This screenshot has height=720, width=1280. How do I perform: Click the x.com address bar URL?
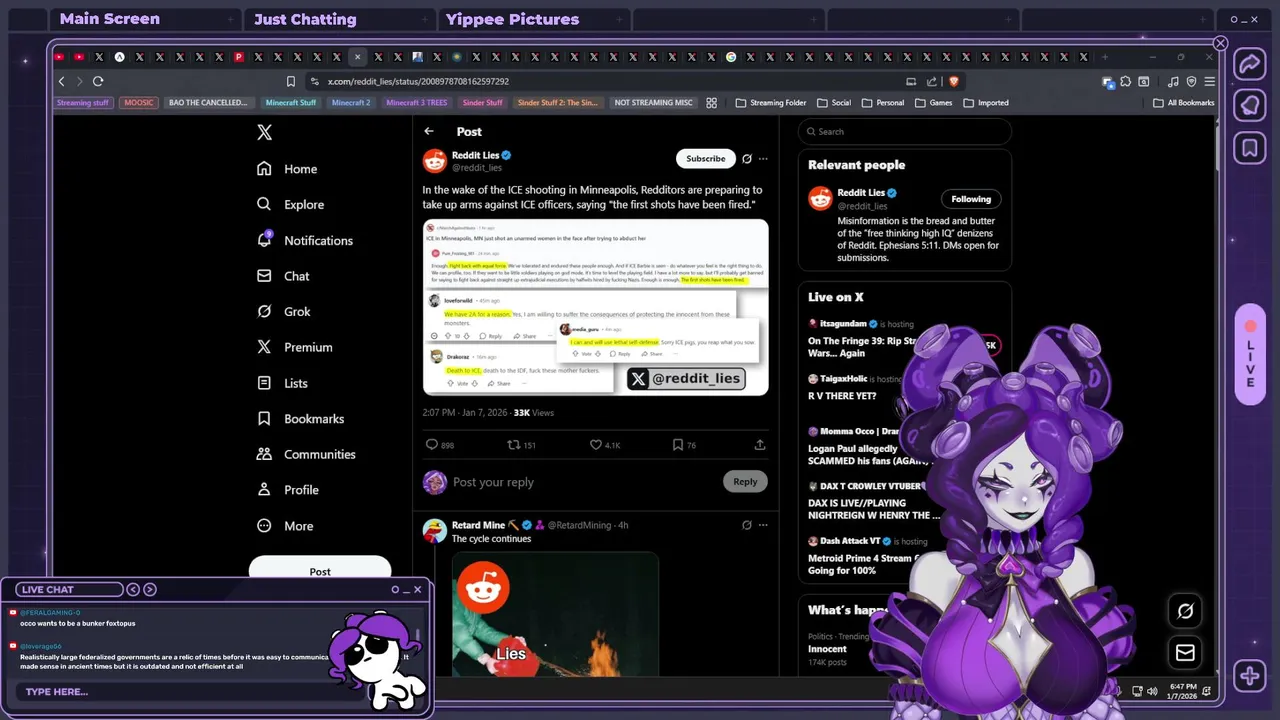[418, 81]
